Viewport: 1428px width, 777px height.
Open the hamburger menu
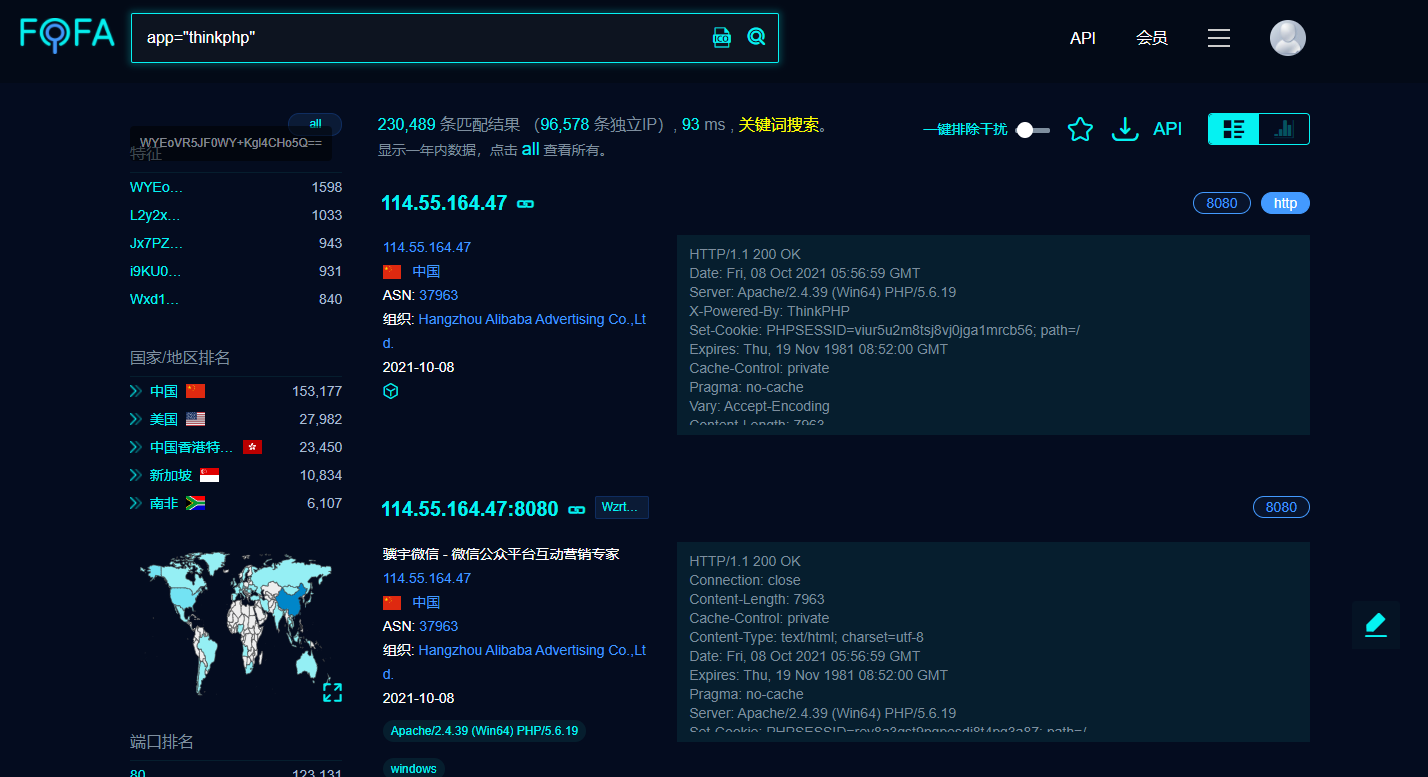coord(1218,38)
